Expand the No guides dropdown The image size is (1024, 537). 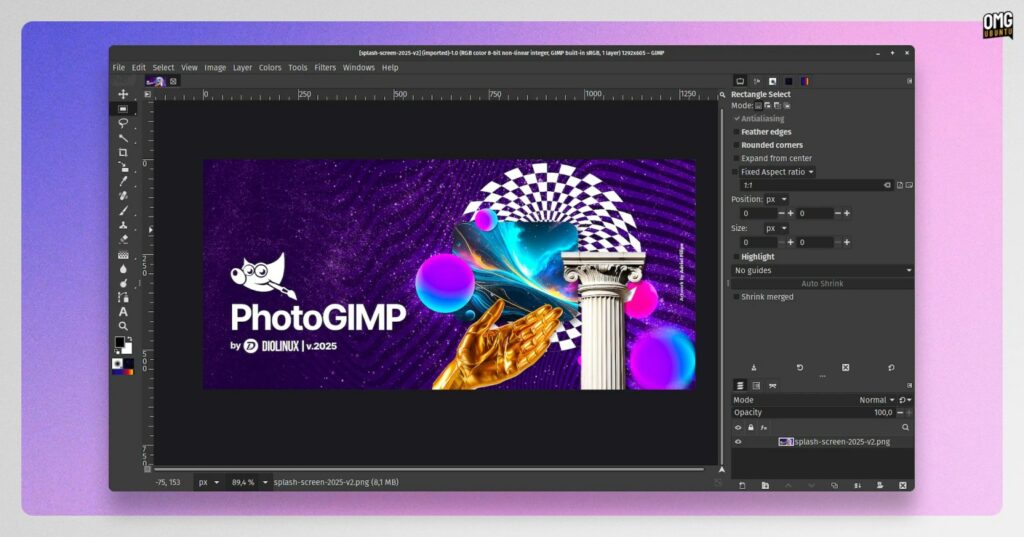tap(822, 270)
